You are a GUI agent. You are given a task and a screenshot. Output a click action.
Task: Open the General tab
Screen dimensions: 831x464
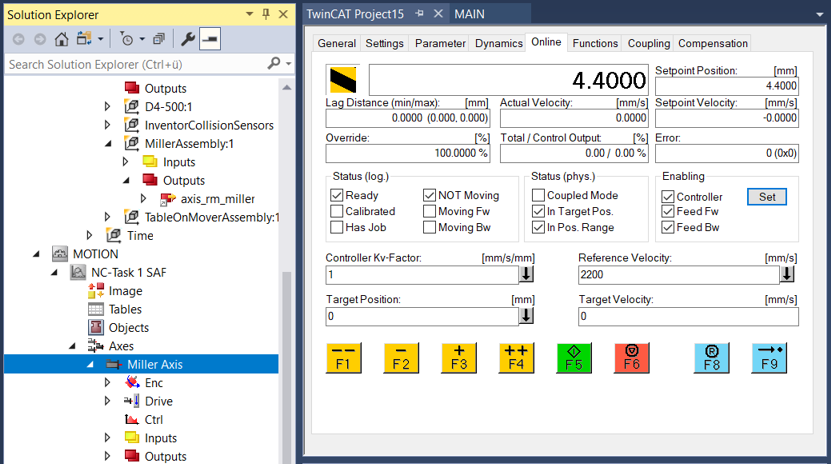[x=337, y=43]
